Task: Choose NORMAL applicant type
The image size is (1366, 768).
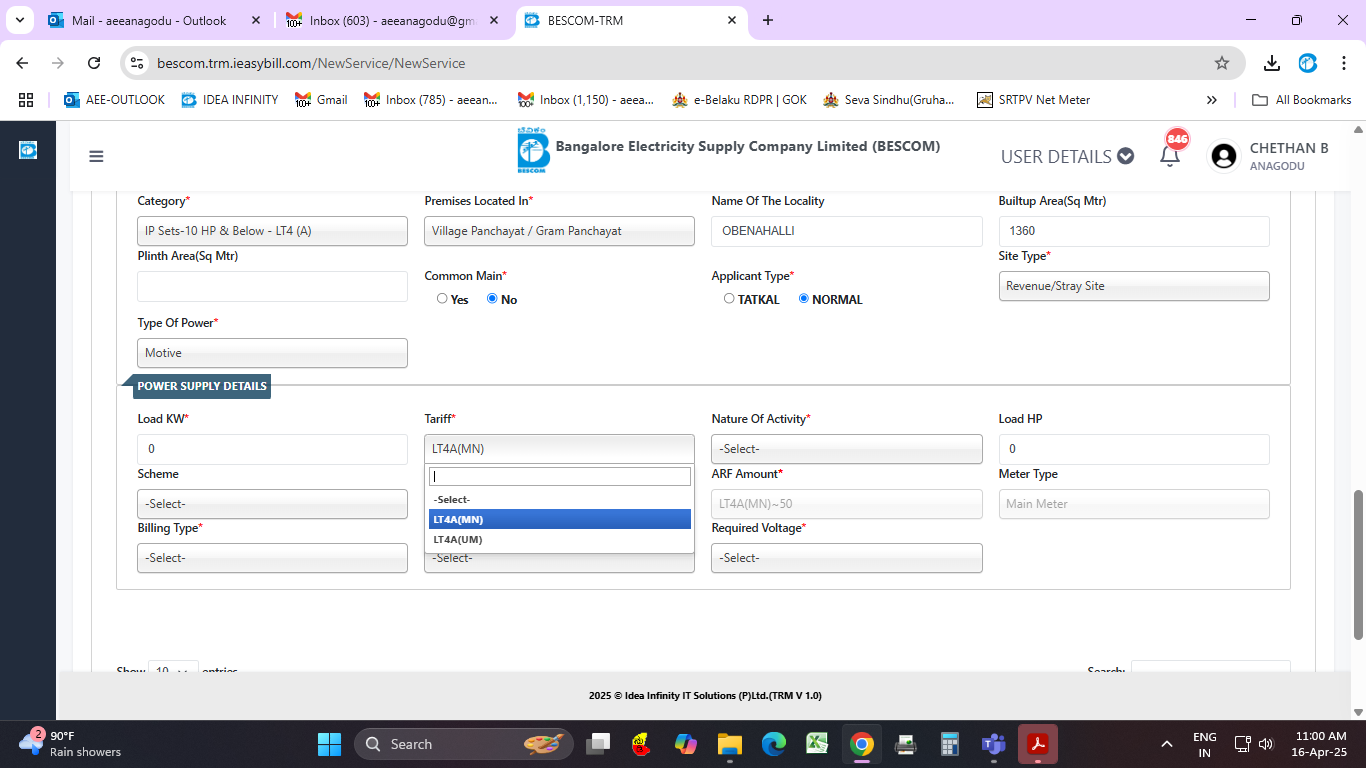Action: (x=804, y=299)
